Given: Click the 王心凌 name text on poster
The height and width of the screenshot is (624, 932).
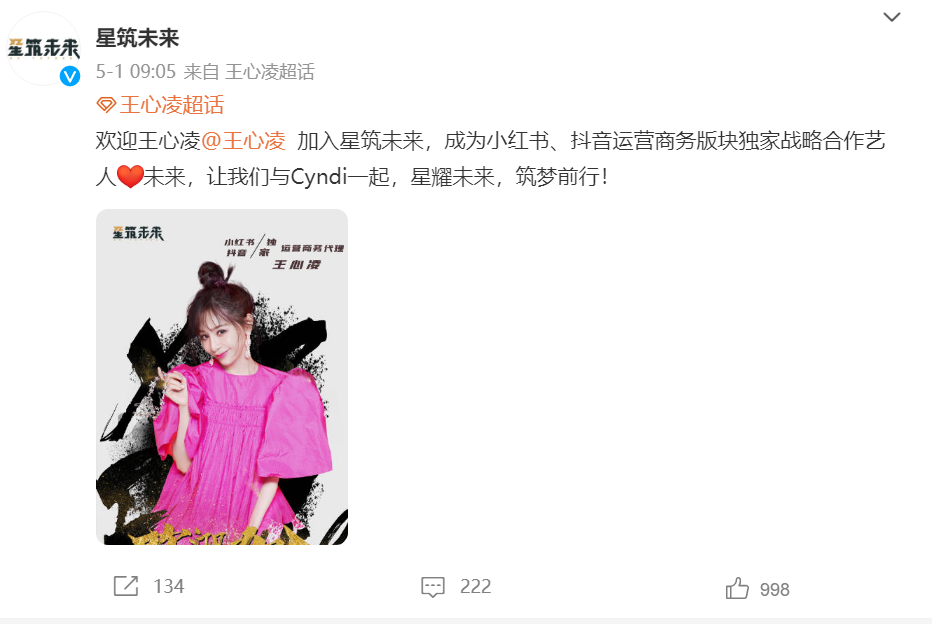Looking at the screenshot, I should pos(296,264).
